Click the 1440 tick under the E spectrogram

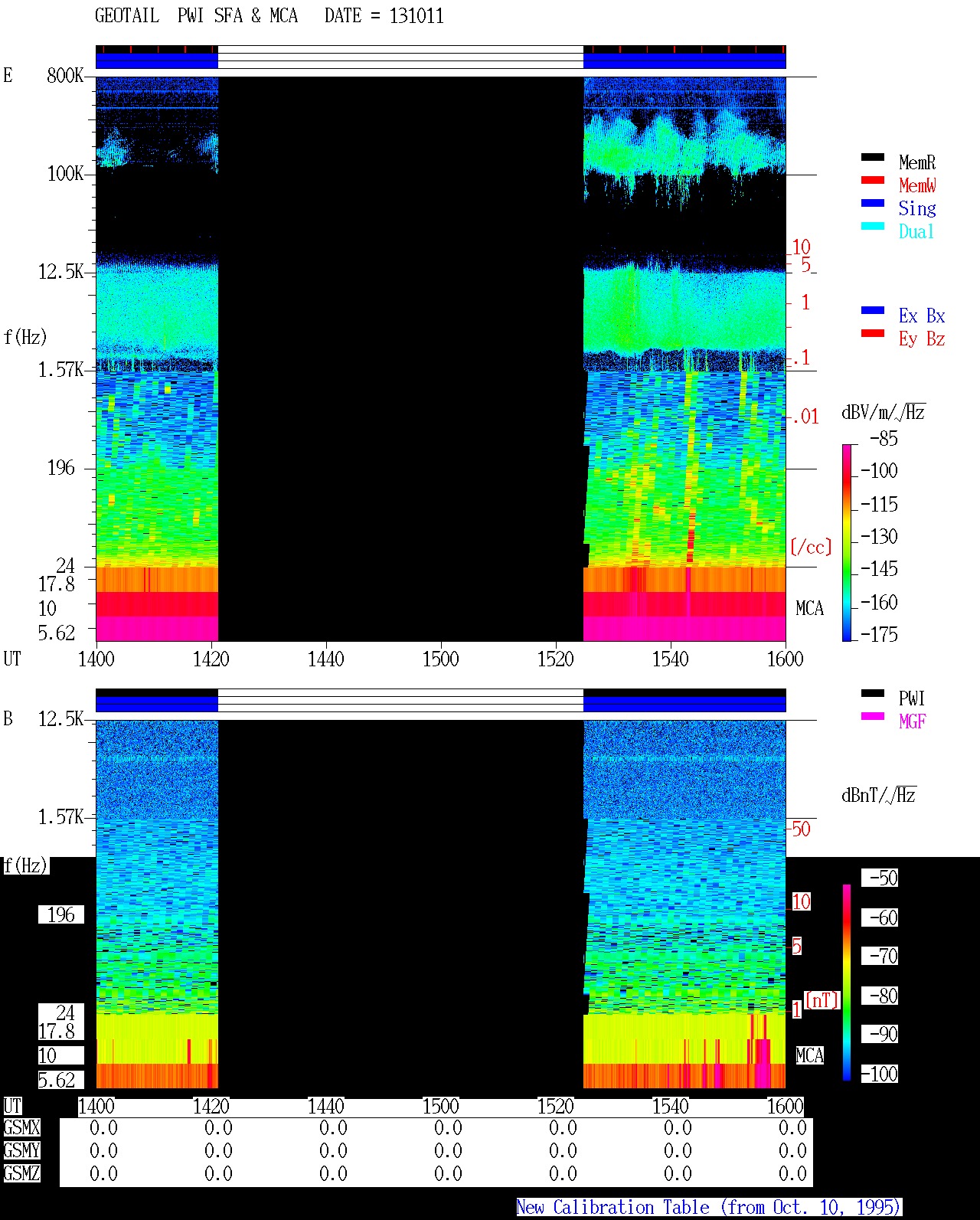[x=326, y=659]
